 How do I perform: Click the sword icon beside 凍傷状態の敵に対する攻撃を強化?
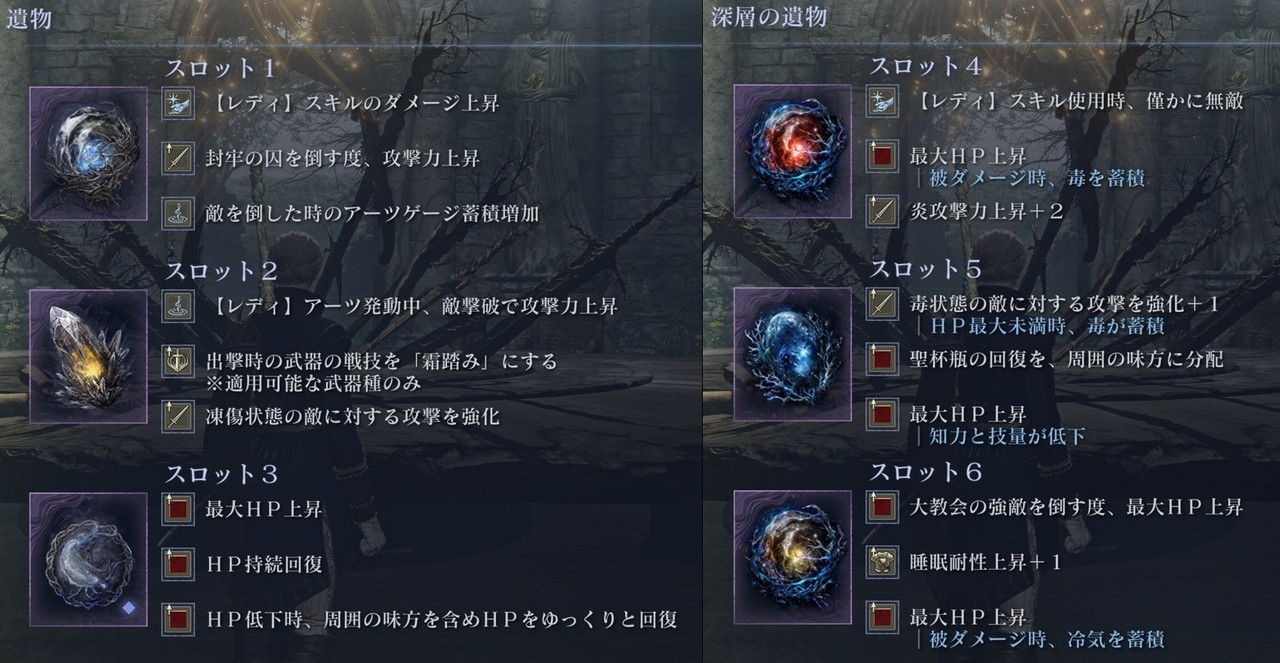pyautogui.click(x=178, y=416)
